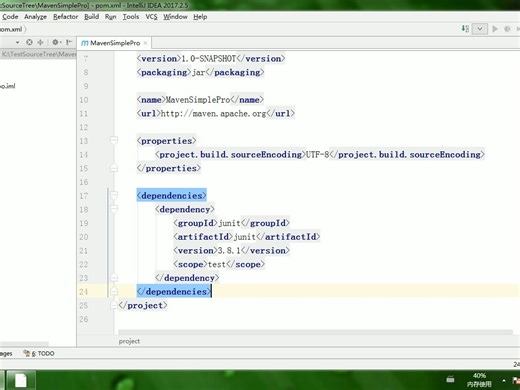The width and height of the screenshot is (520, 390).
Task: Click the Make Project build icon
Action: [465, 29]
